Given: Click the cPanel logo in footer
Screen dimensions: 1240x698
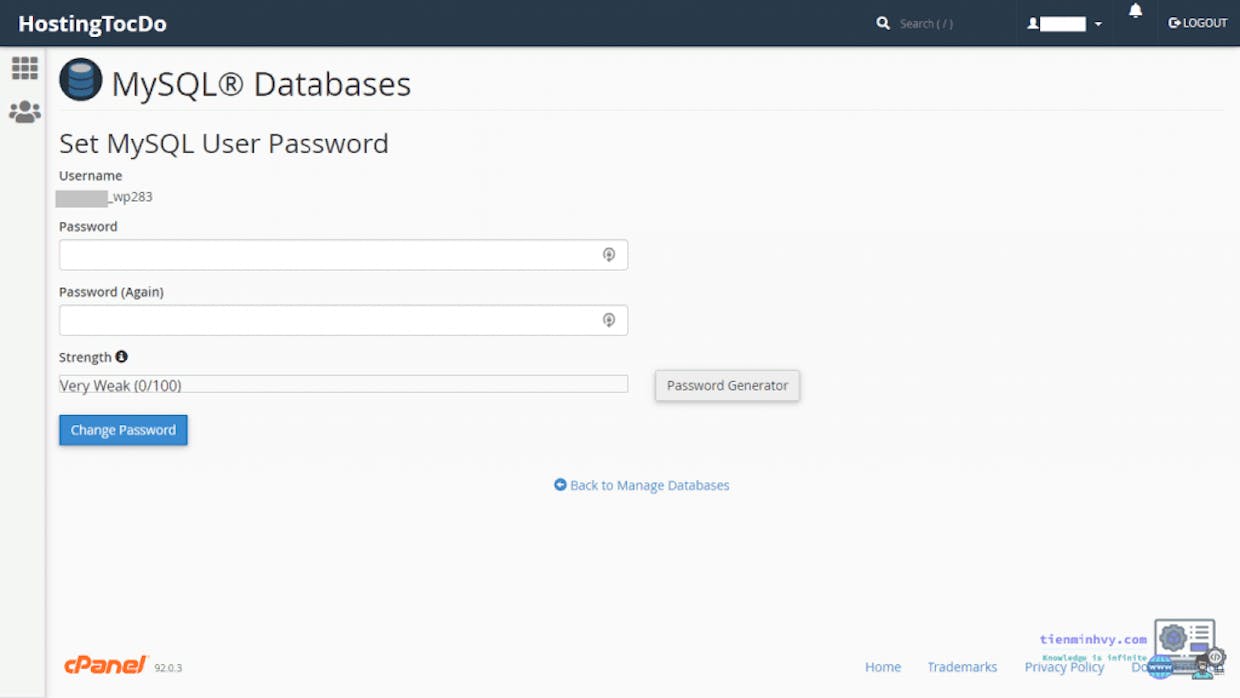Looking at the screenshot, I should coord(106,665).
